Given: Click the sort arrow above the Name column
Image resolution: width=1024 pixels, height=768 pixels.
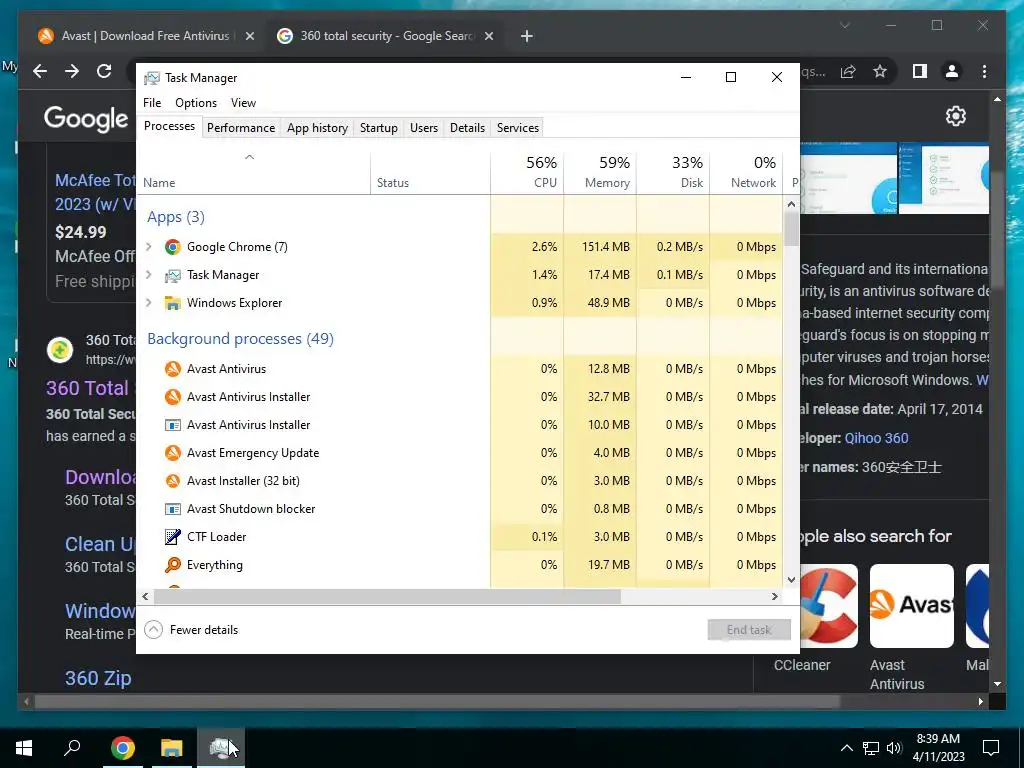Looking at the screenshot, I should click(x=249, y=157).
